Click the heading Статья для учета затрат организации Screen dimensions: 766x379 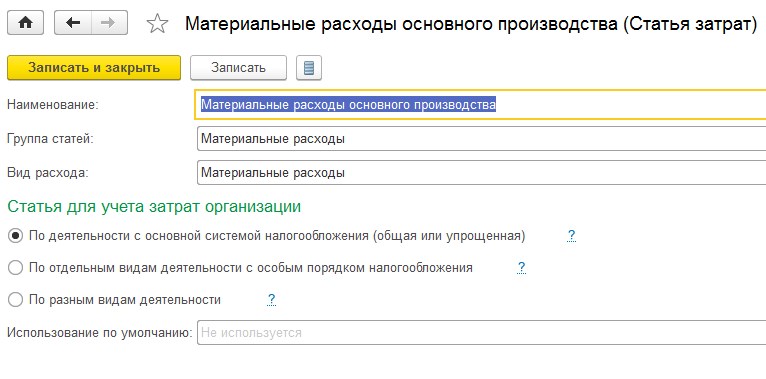[154, 206]
